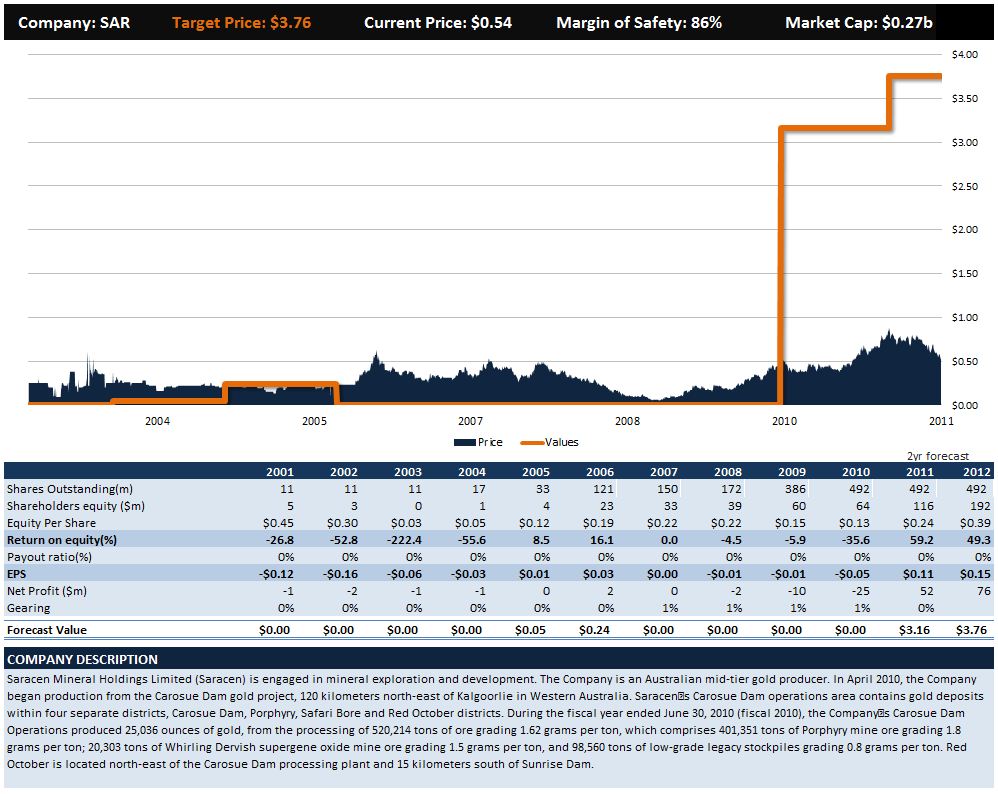Click the $2.50 y-axis label
This screenshot has width=998, height=794.
[x=965, y=187]
